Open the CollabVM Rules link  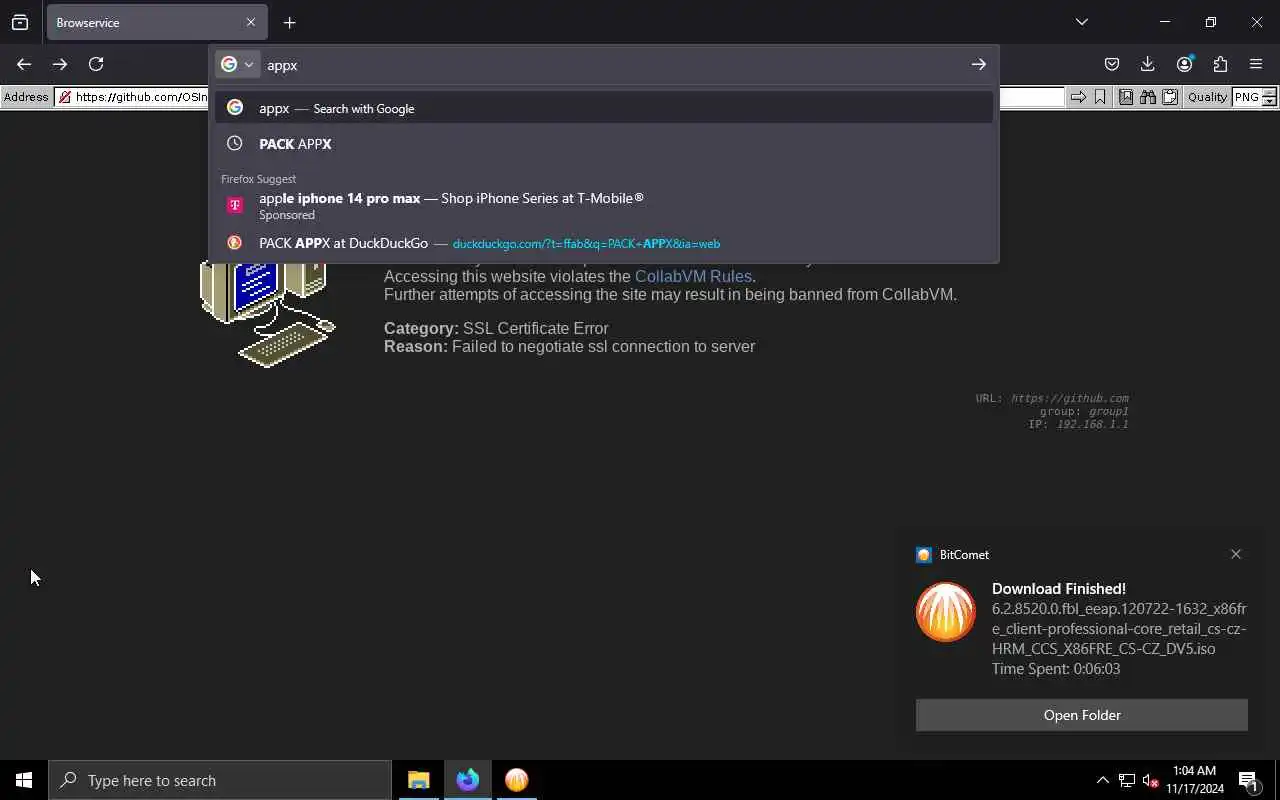[693, 276]
